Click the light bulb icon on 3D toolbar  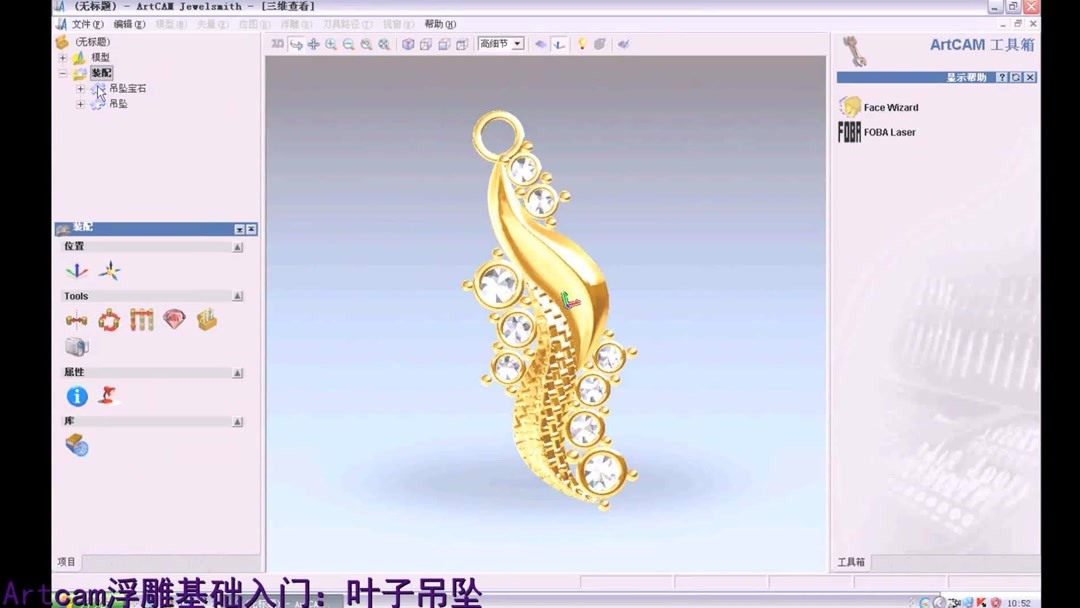click(x=584, y=44)
